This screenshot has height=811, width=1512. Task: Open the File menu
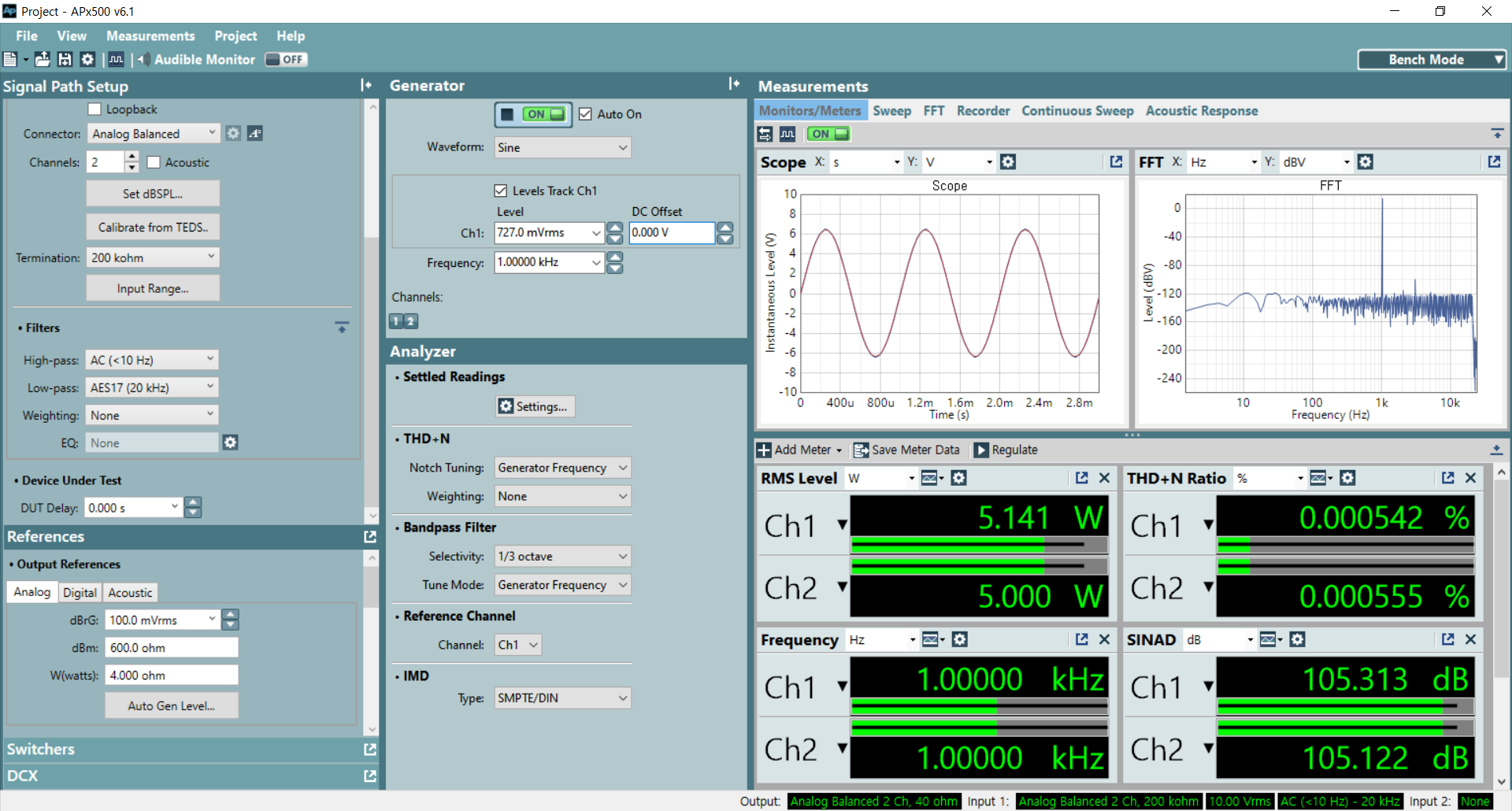point(27,35)
